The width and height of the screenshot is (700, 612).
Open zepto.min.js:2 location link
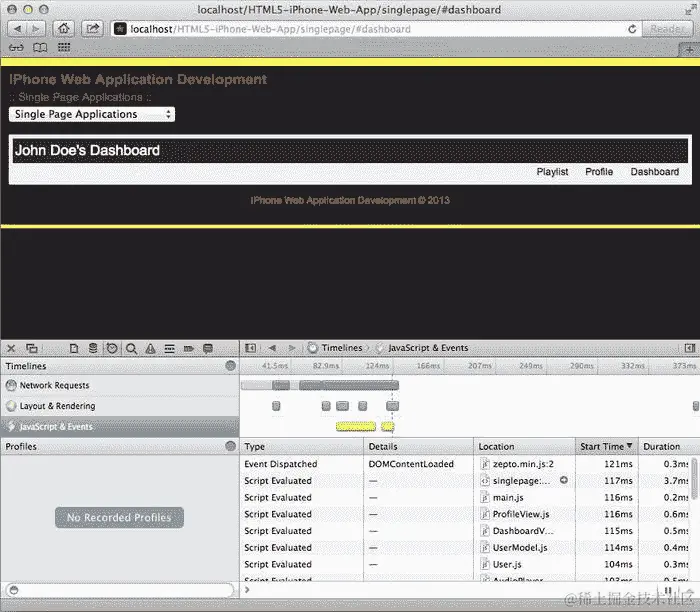523,464
